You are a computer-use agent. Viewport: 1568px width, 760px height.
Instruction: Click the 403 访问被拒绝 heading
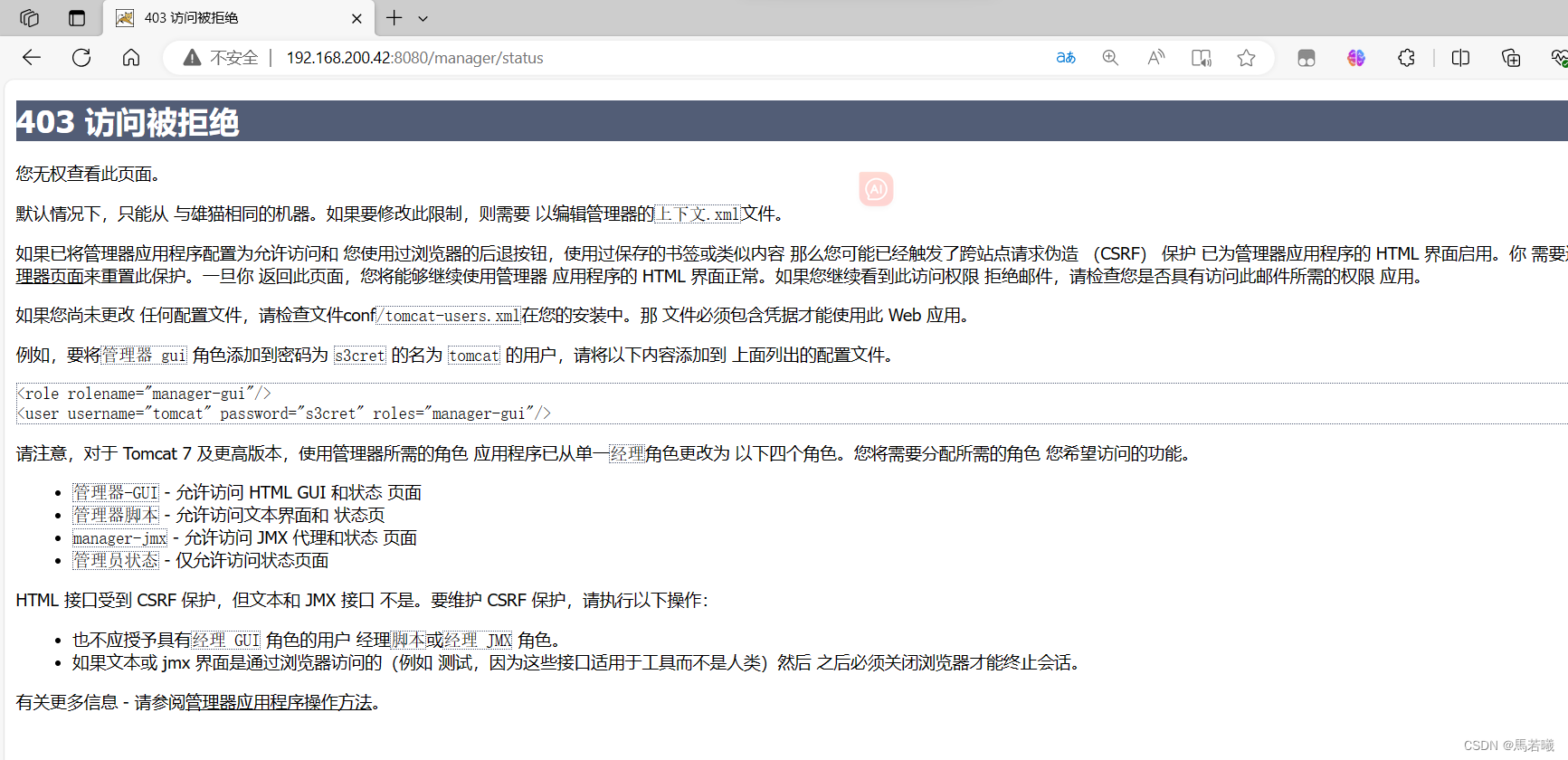(128, 122)
